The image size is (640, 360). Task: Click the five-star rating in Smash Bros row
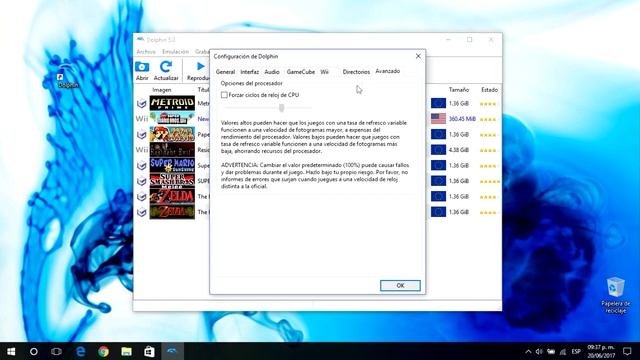(490, 181)
